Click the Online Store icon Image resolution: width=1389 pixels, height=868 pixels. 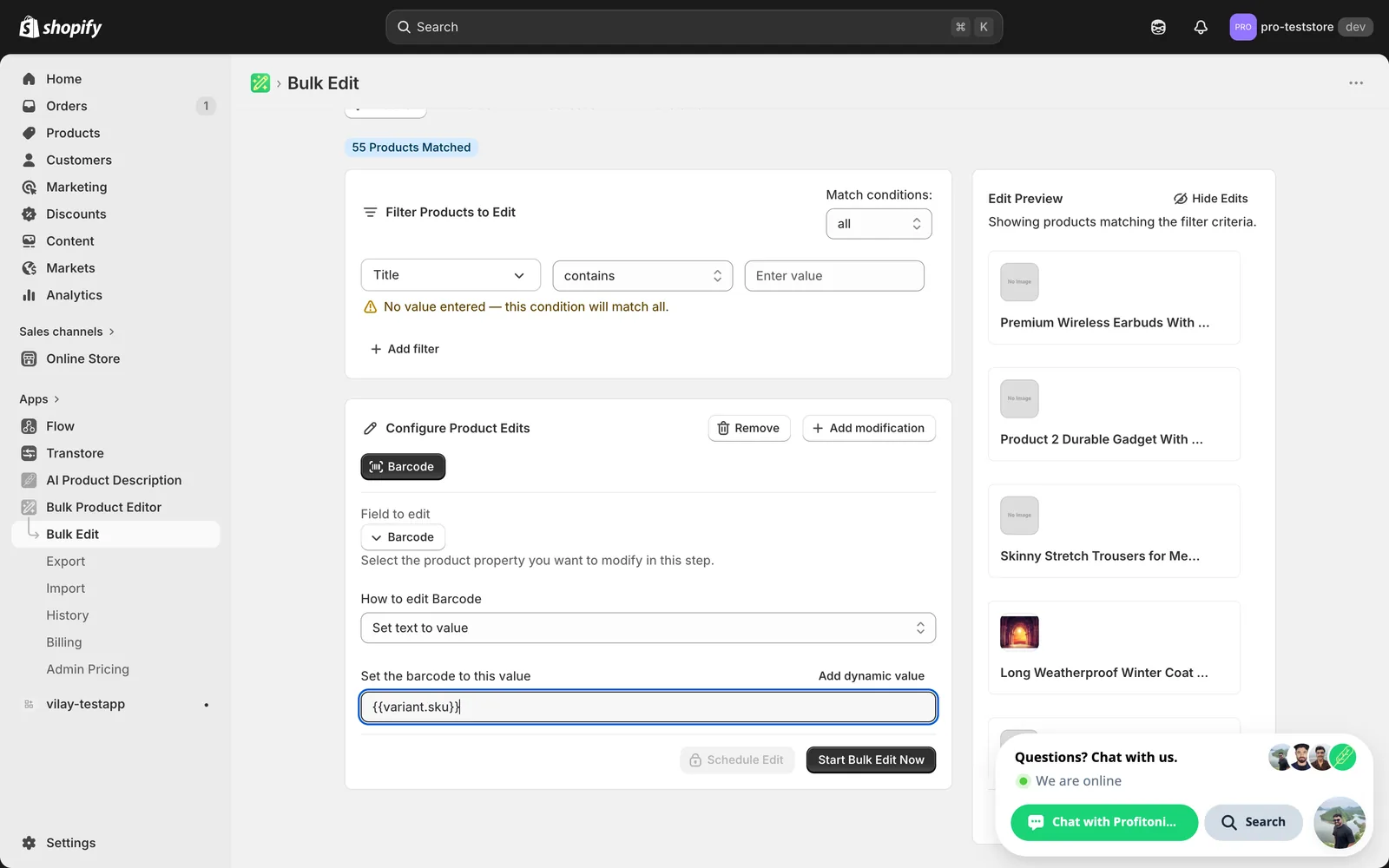tap(30, 358)
